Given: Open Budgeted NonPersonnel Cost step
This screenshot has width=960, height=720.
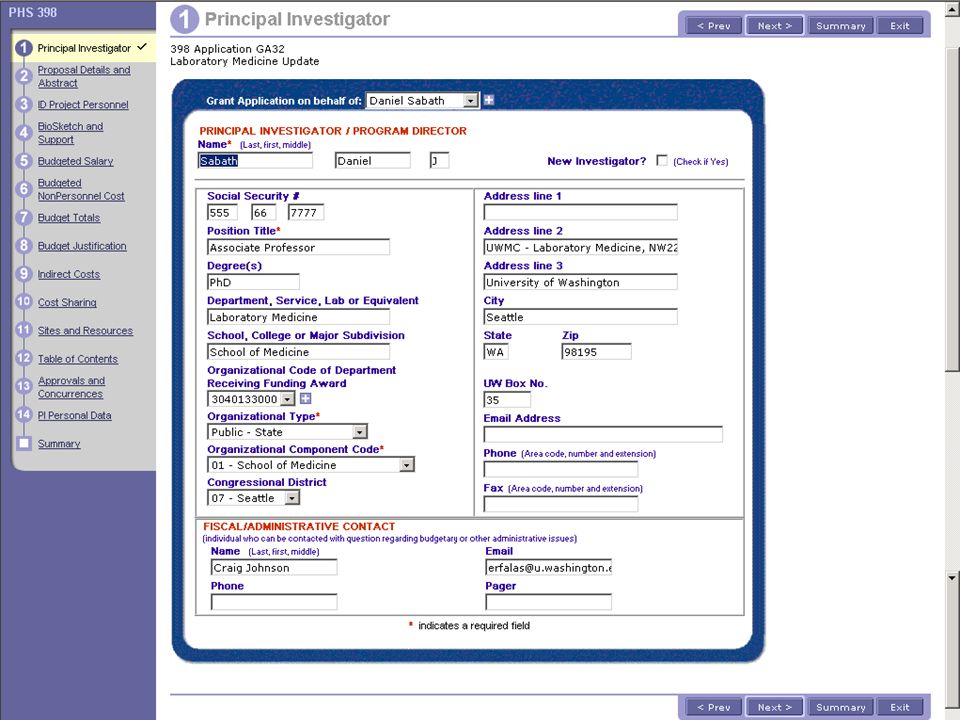Looking at the screenshot, I should coord(81,189).
